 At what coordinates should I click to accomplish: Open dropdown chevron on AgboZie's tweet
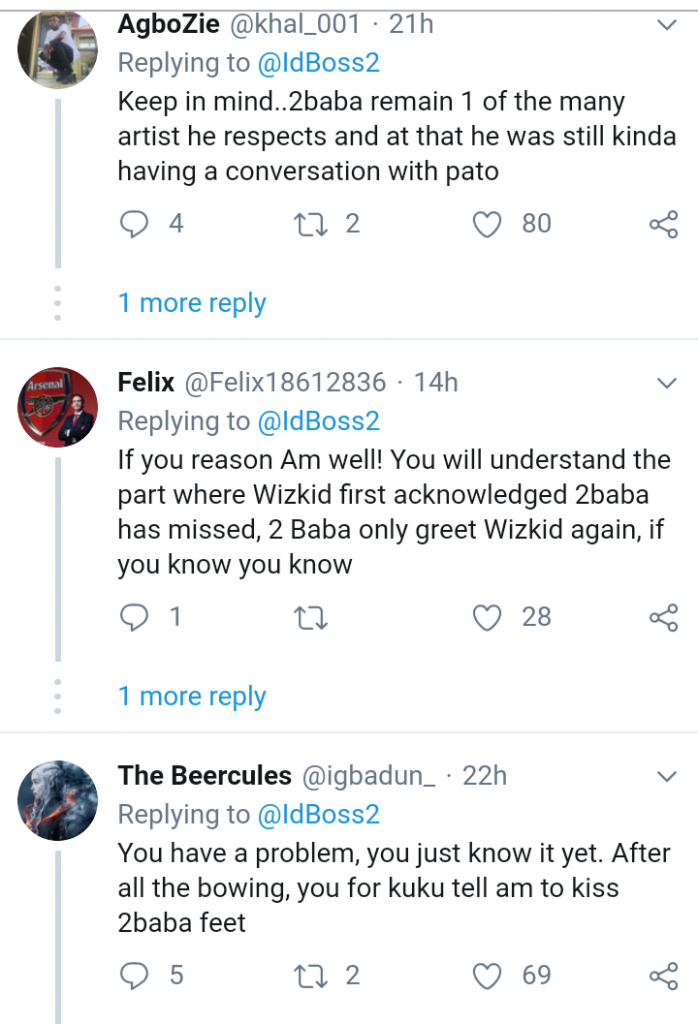666,25
